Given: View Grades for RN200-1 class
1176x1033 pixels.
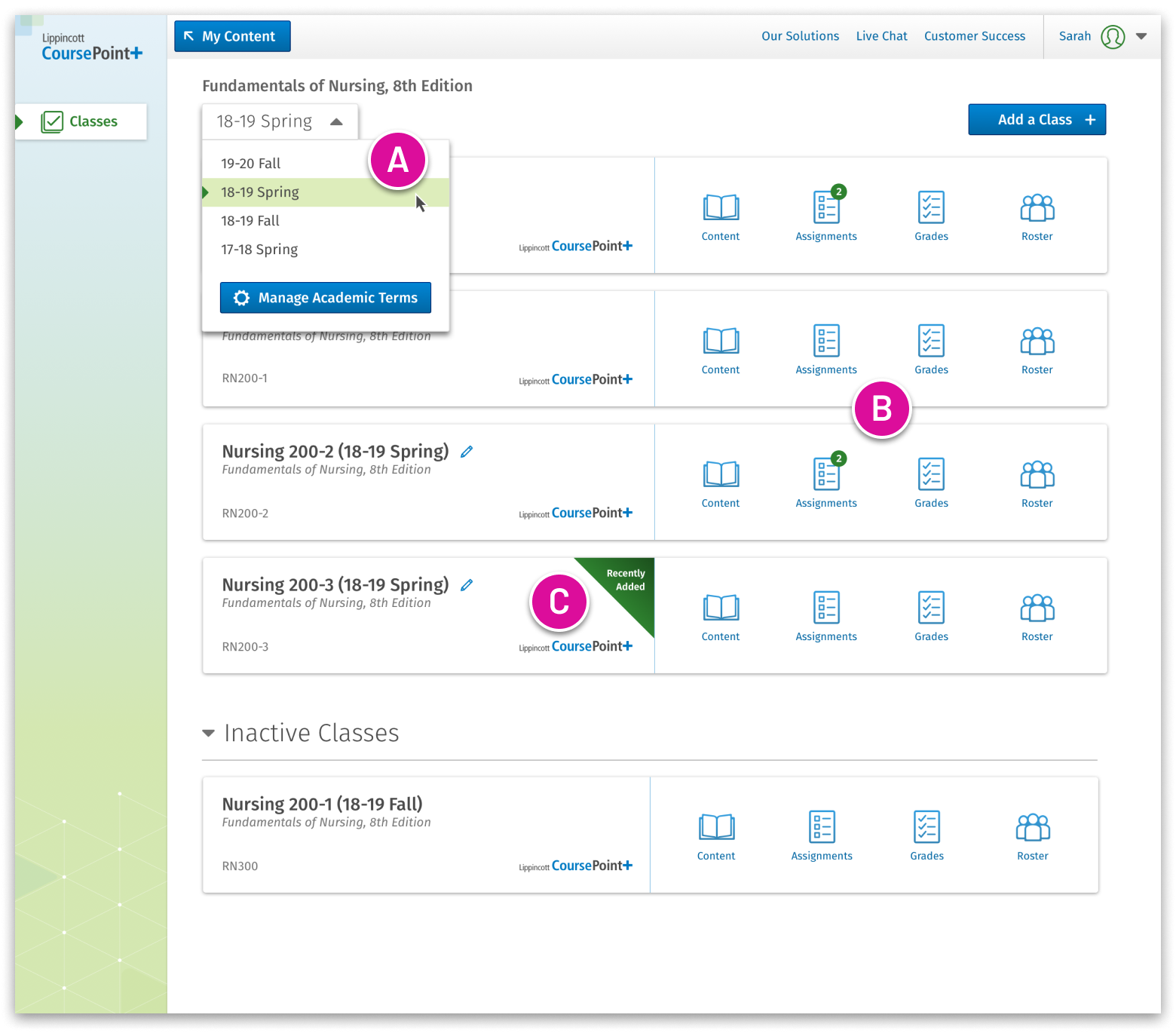Looking at the screenshot, I should pyautogui.click(x=931, y=349).
